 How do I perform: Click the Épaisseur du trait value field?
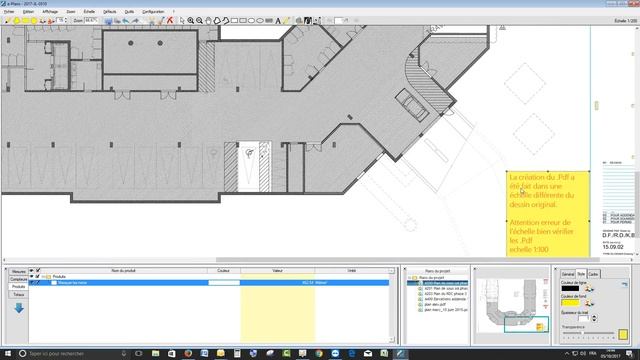point(584,318)
